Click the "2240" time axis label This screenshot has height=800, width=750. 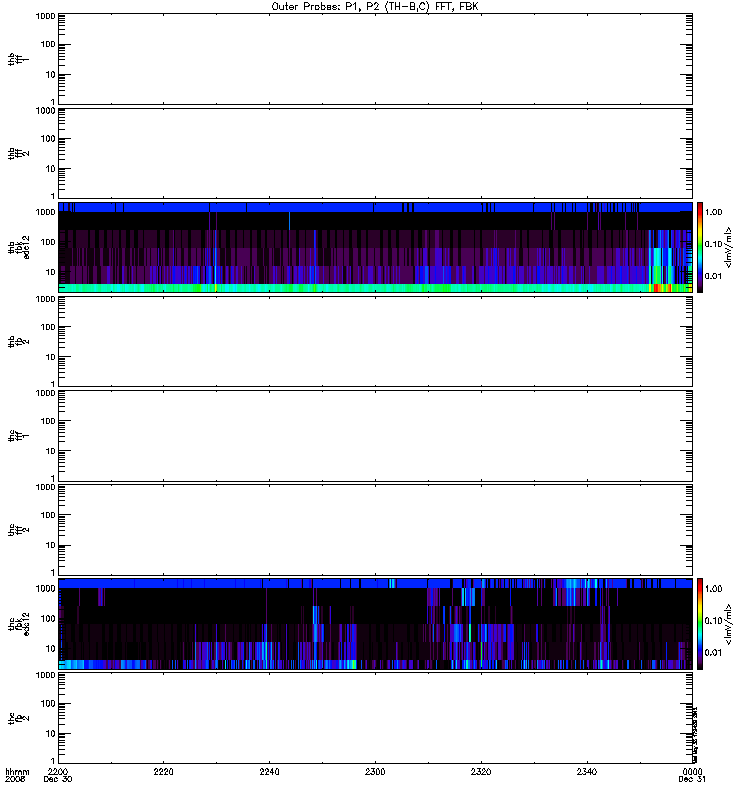pyautogui.click(x=269, y=771)
